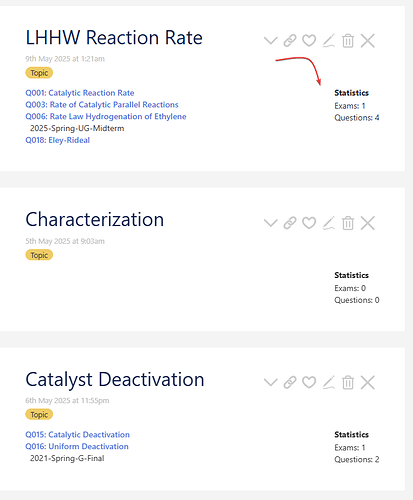413x500 pixels.
Task: Open Q016: Uniform Deactivation question
Action: (x=77, y=446)
